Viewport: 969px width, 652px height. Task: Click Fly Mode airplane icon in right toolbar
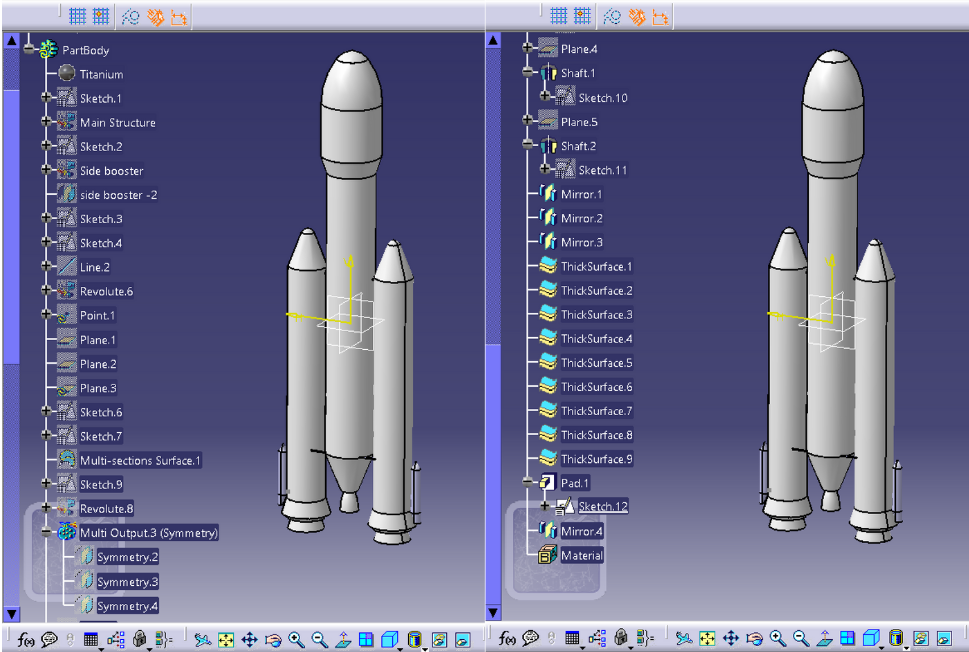[684, 639]
